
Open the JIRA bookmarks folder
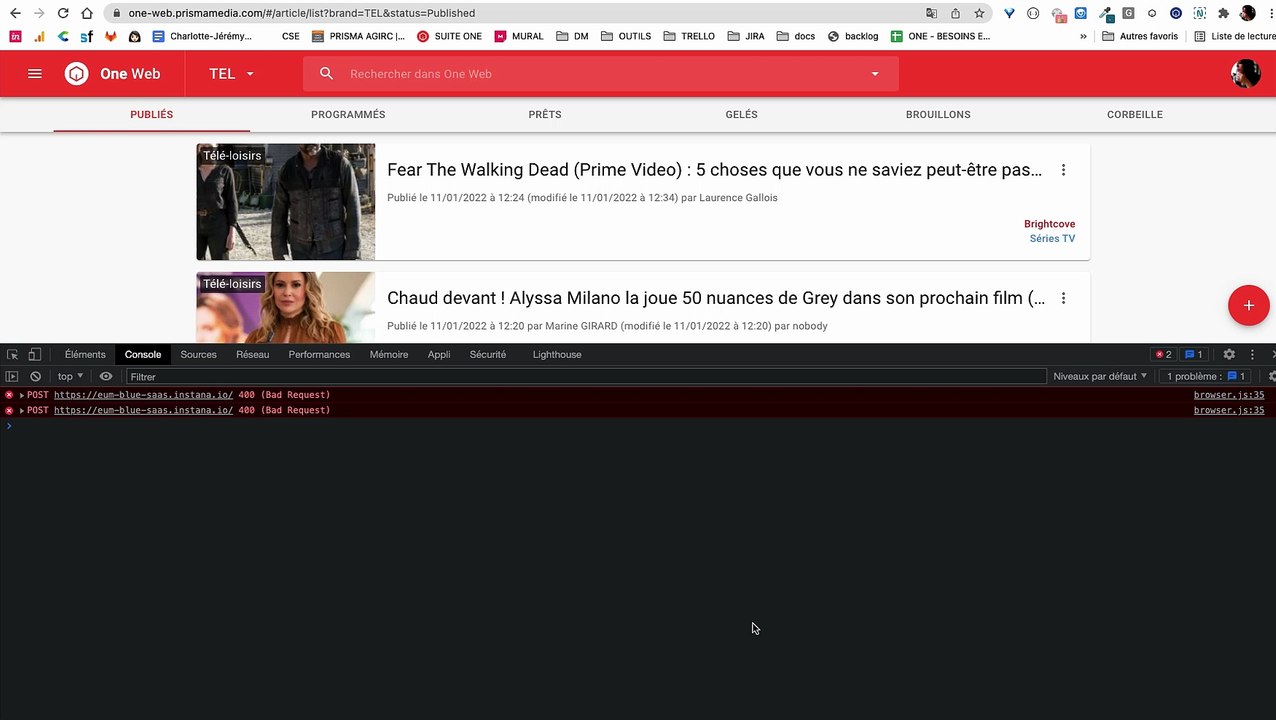(x=747, y=36)
